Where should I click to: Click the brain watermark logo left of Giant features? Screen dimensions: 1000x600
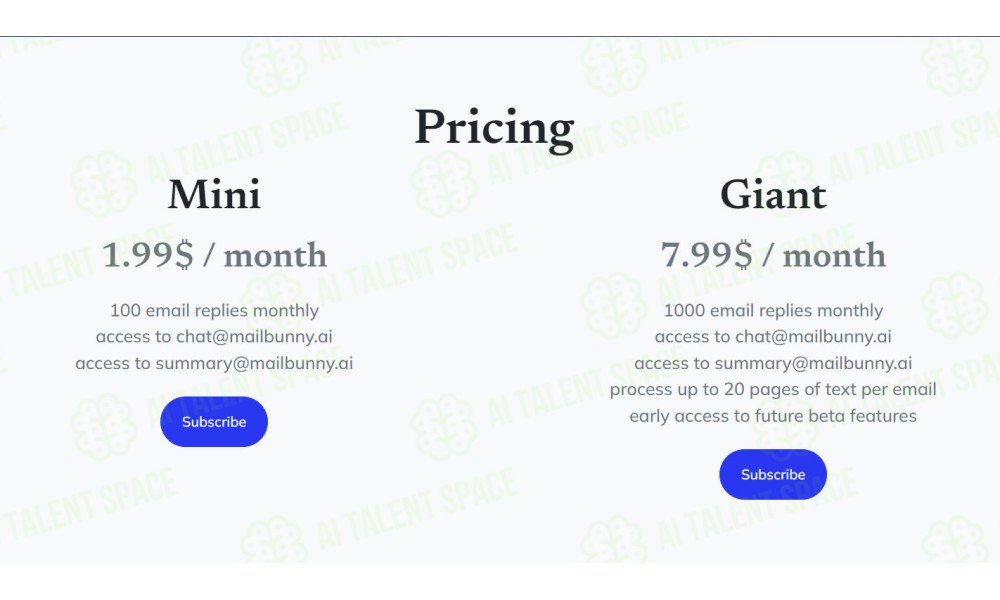point(614,305)
